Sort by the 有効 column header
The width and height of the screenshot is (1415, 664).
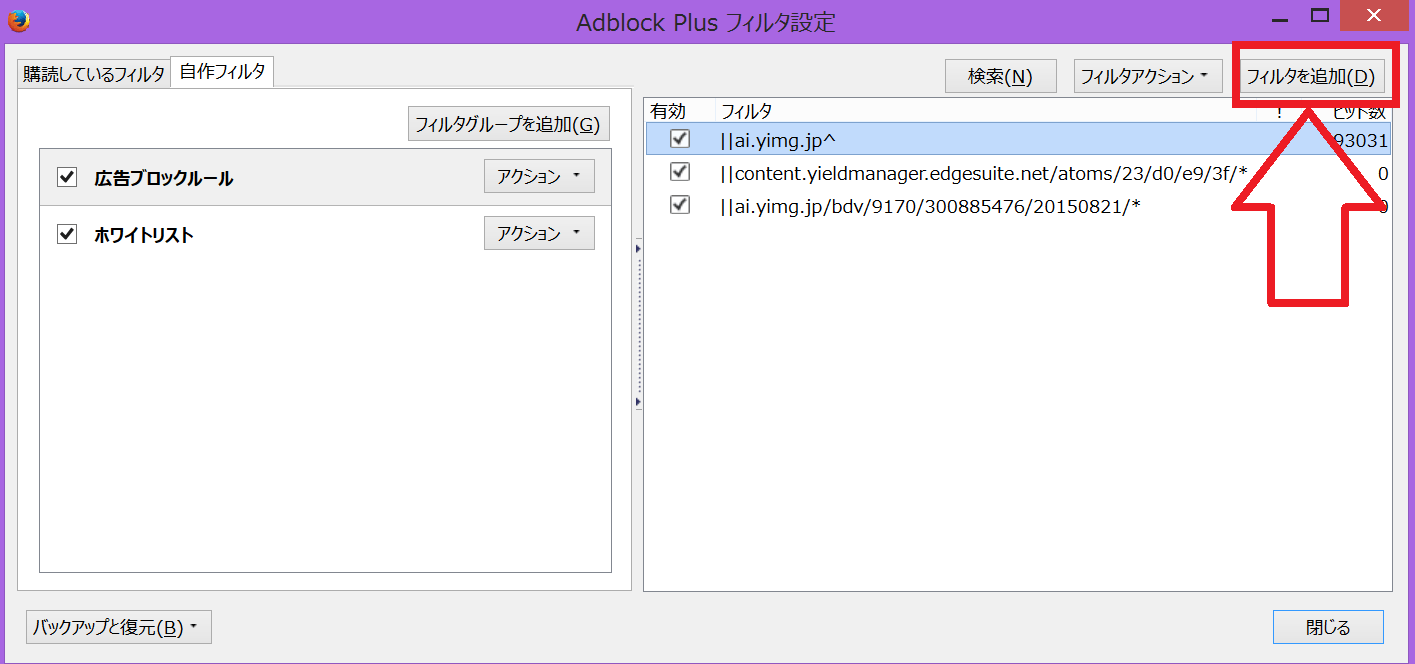680,111
